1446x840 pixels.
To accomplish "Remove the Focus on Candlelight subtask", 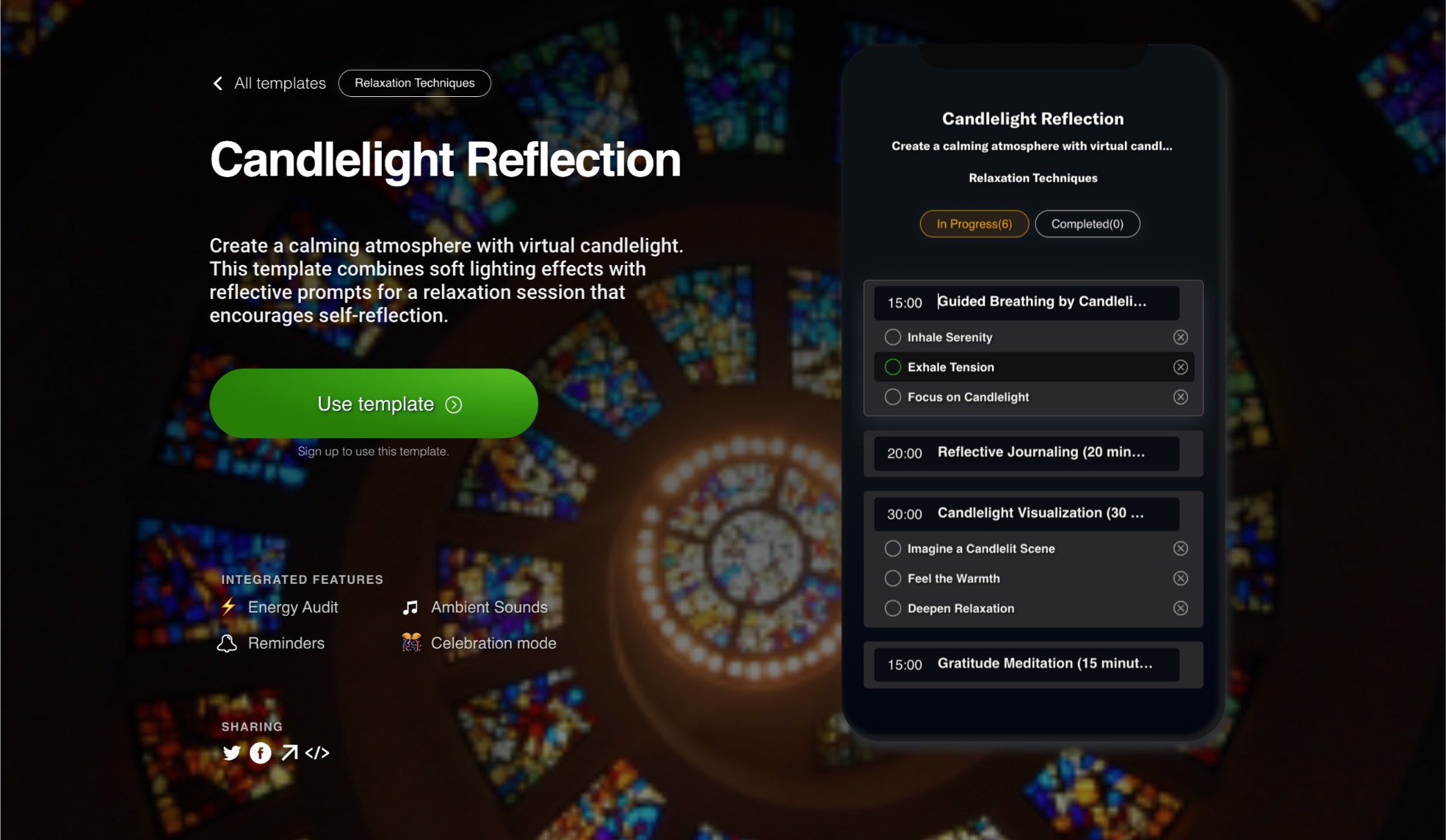I will [1180, 397].
